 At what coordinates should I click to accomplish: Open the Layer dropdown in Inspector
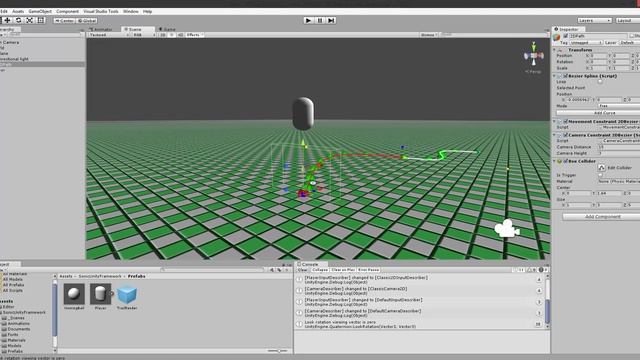click(629, 42)
